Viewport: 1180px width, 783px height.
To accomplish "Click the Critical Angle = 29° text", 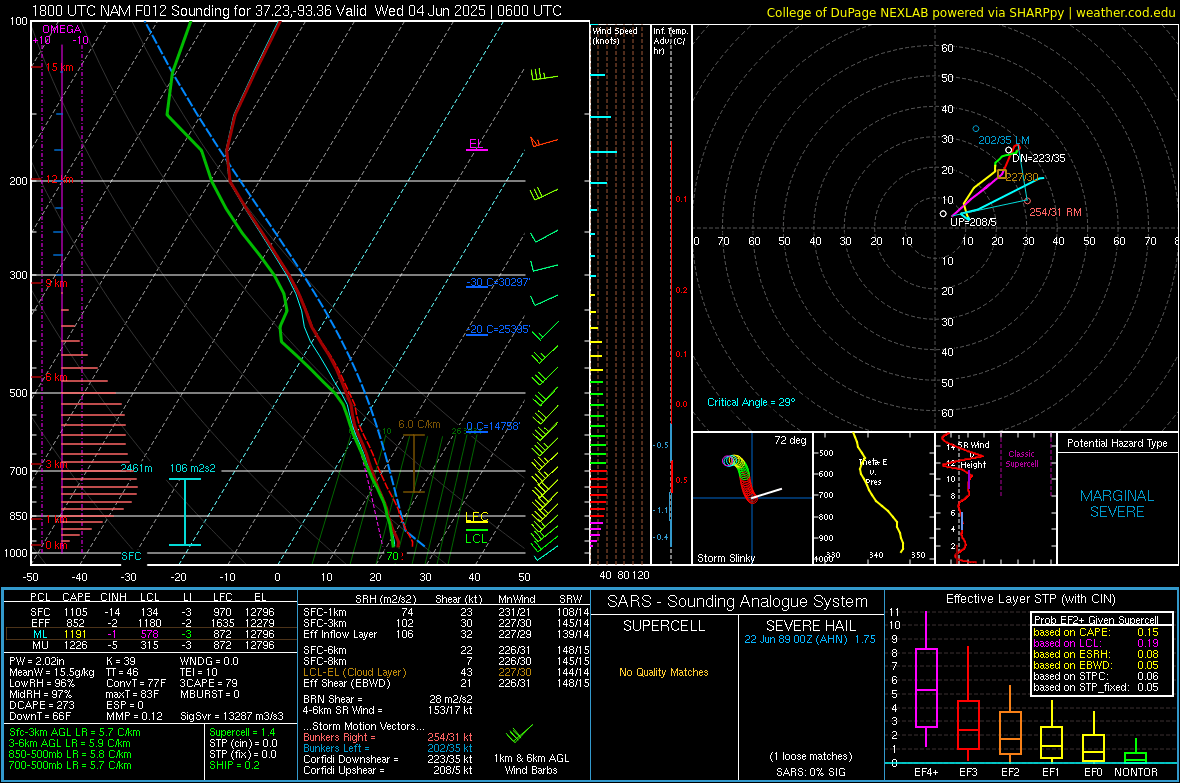I will pyautogui.click(x=751, y=402).
